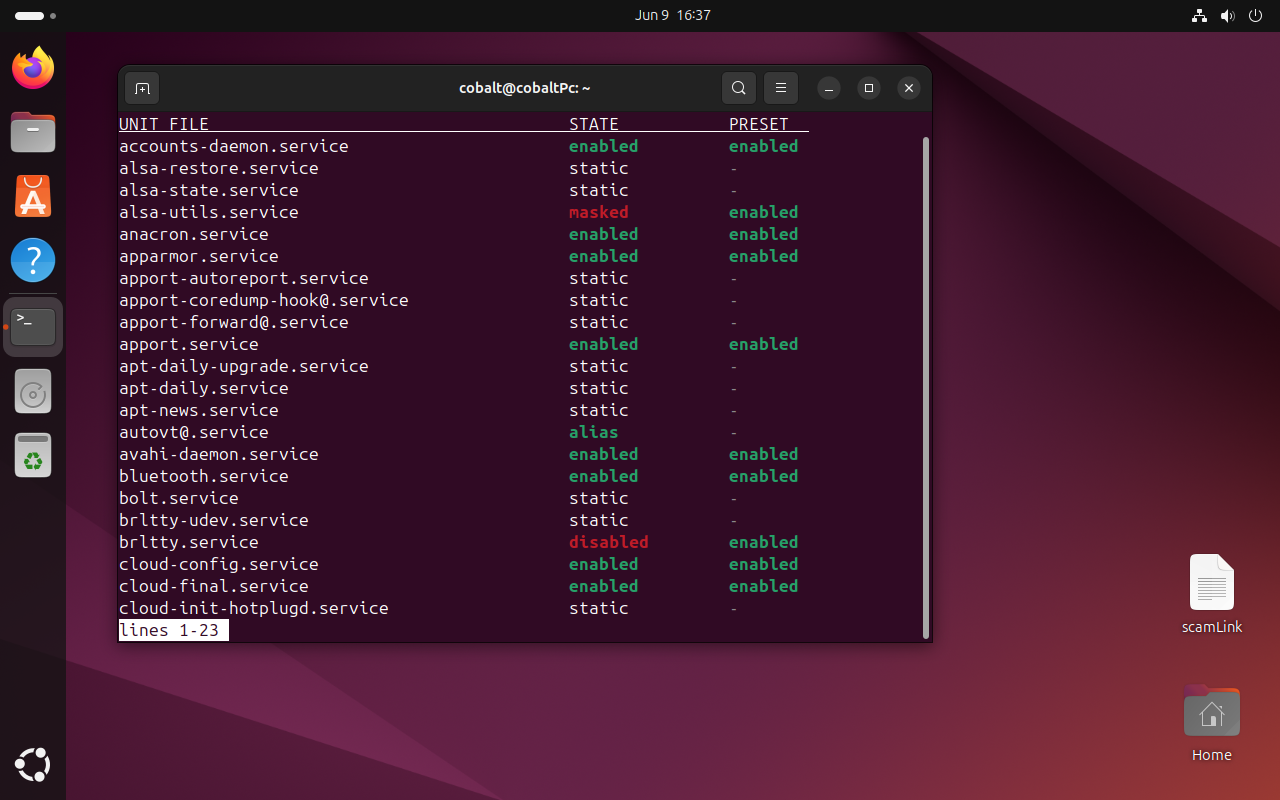Open the Trash from the dock

click(33, 456)
